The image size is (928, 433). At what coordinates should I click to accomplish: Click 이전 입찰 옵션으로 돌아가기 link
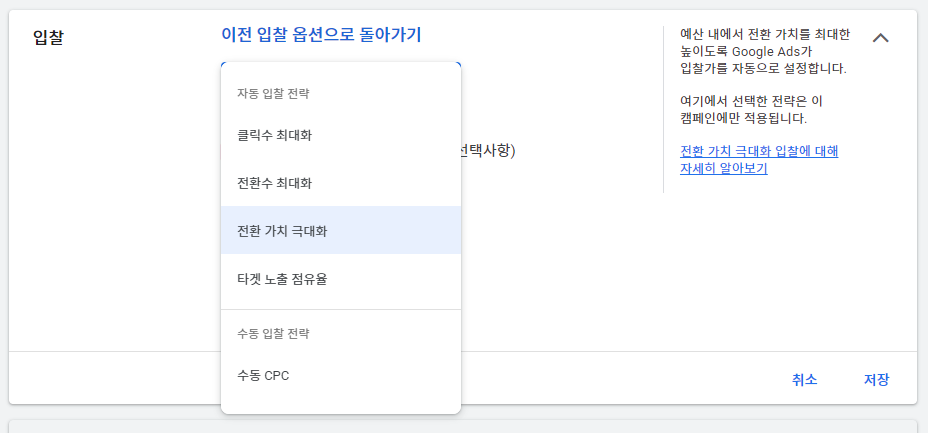321,35
